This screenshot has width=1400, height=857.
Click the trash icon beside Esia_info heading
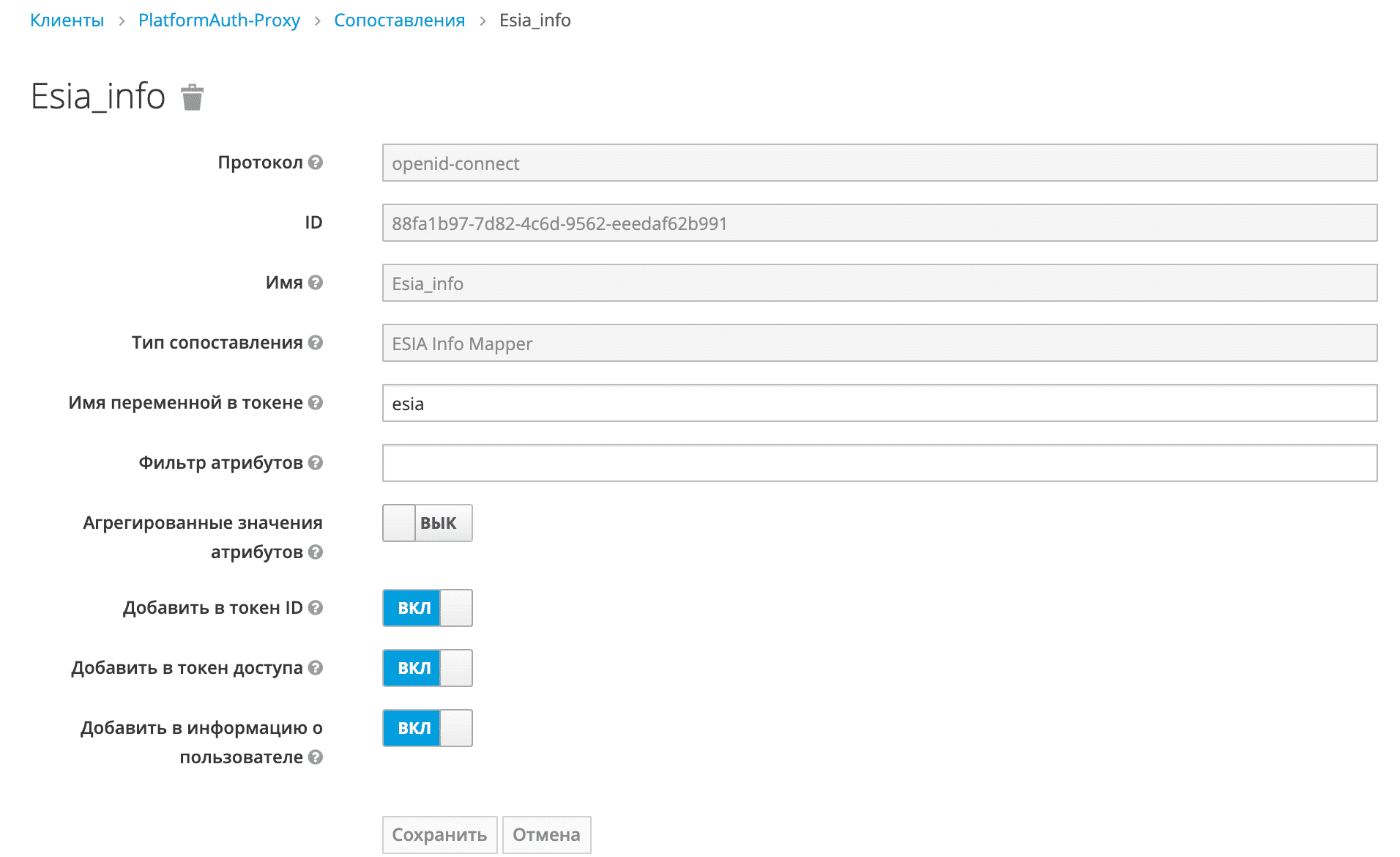[x=192, y=96]
